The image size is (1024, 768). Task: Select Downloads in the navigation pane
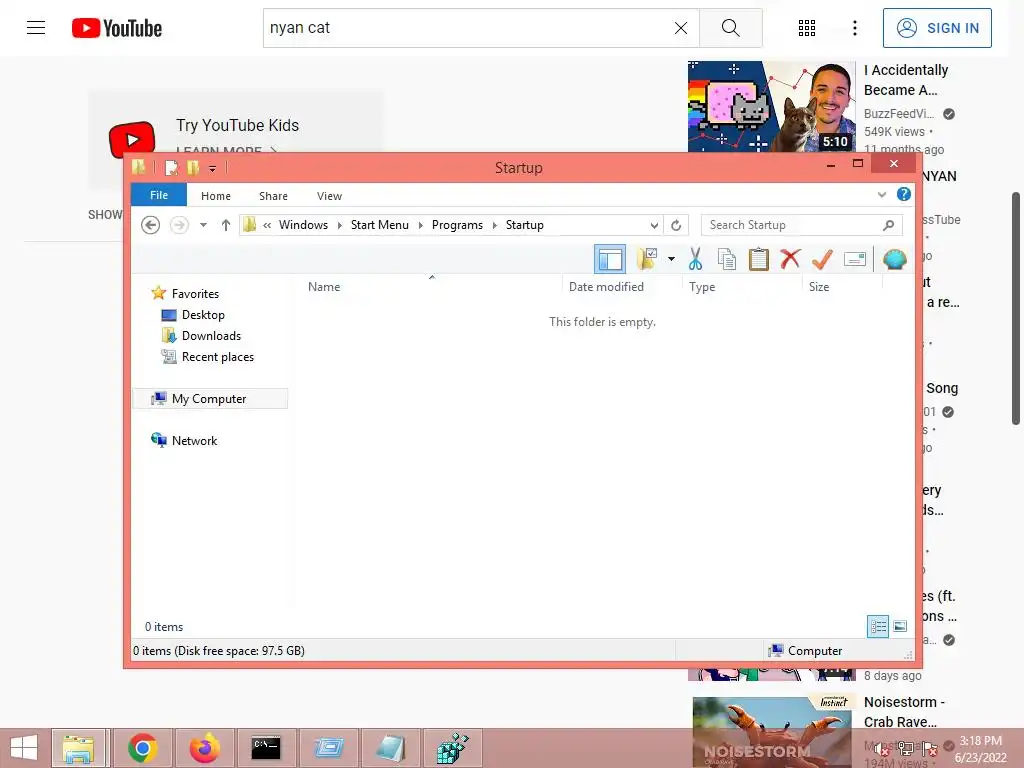point(211,336)
